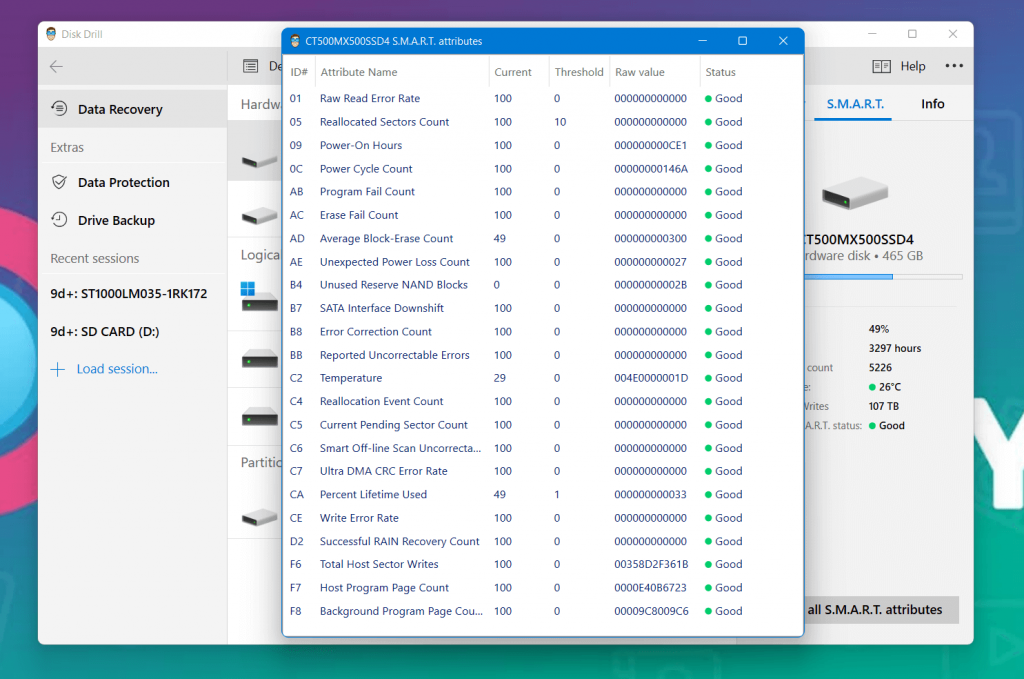
Task: Collapse the Partitions section
Action: 260,462
